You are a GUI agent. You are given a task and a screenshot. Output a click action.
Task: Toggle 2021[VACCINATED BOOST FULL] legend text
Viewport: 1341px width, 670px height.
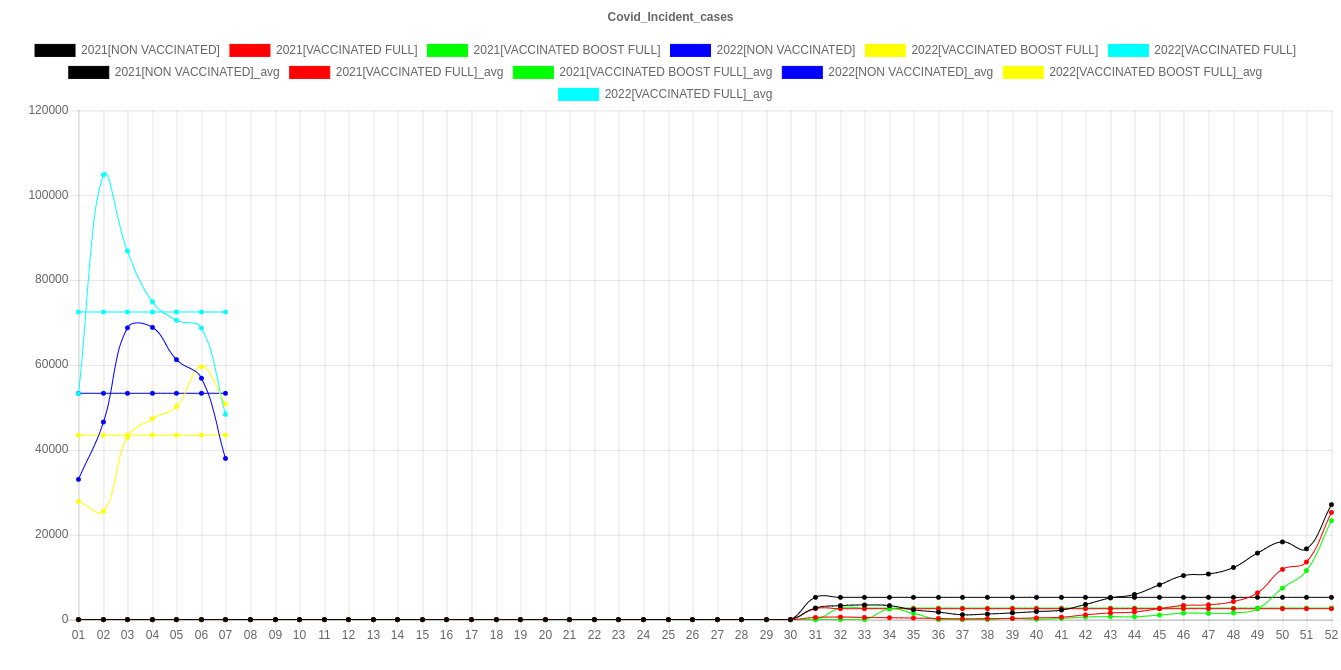(x=566, y=50)
